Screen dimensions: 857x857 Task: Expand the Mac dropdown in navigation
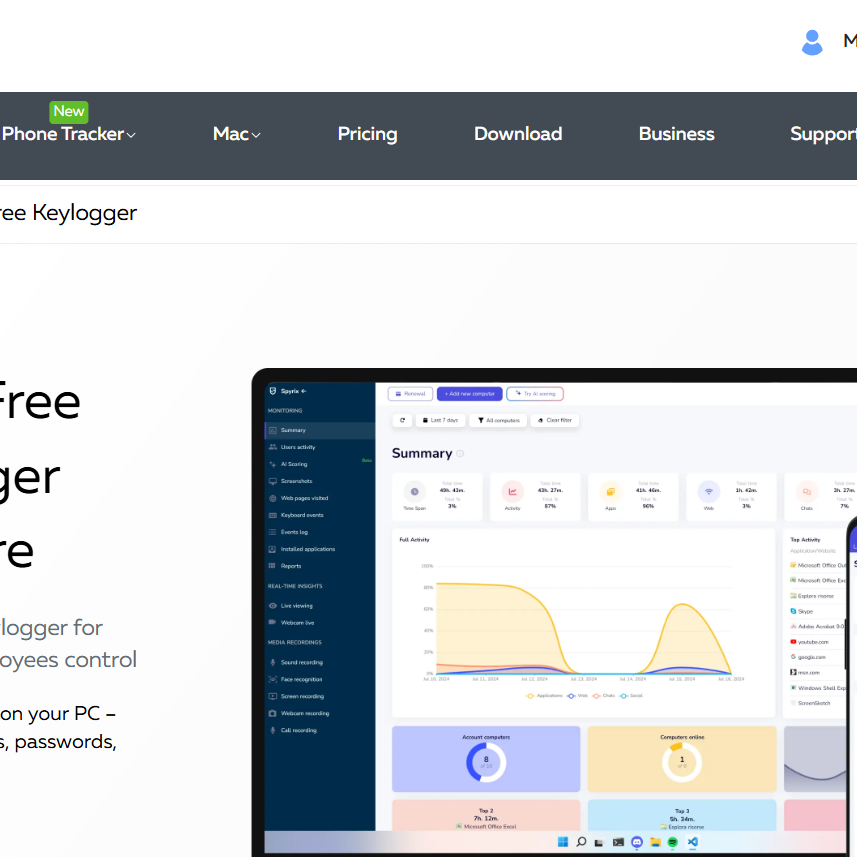237,134
